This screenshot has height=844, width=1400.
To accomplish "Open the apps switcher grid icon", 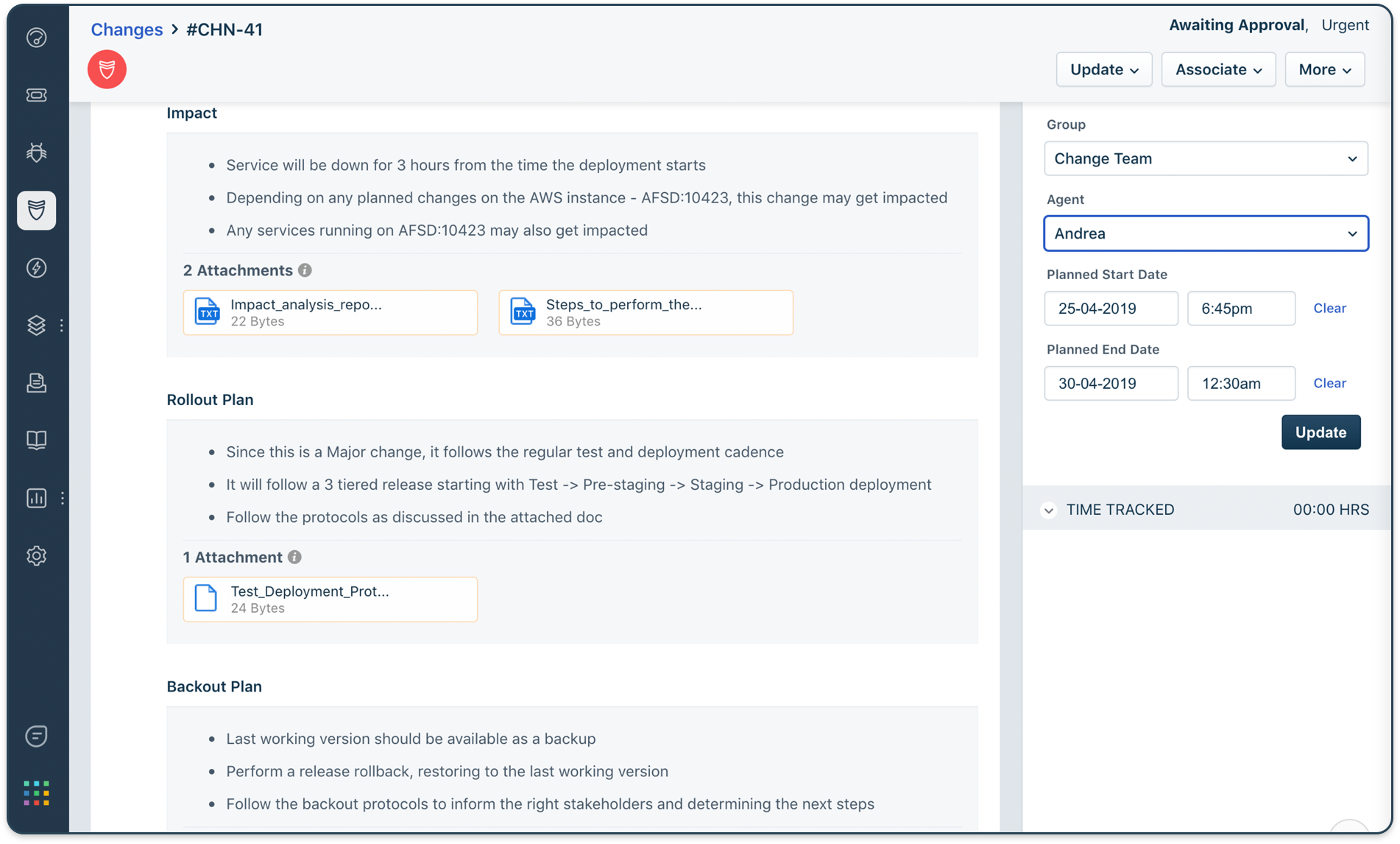I will tap(36, 792).
